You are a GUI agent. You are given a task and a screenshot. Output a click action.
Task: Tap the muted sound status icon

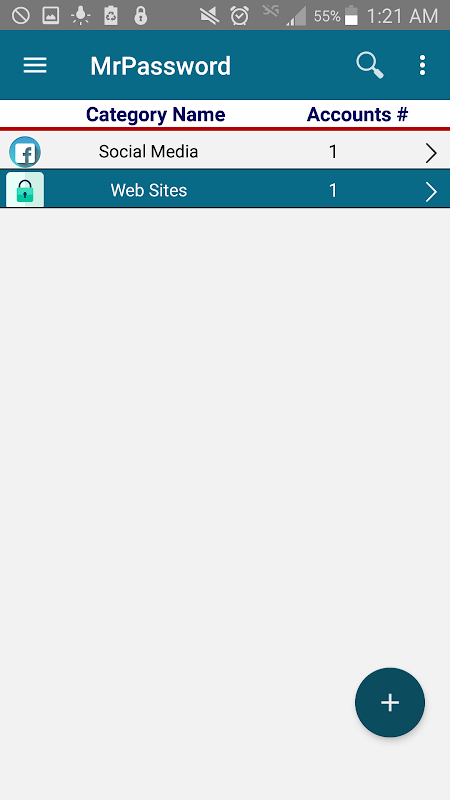coord(209,16)
